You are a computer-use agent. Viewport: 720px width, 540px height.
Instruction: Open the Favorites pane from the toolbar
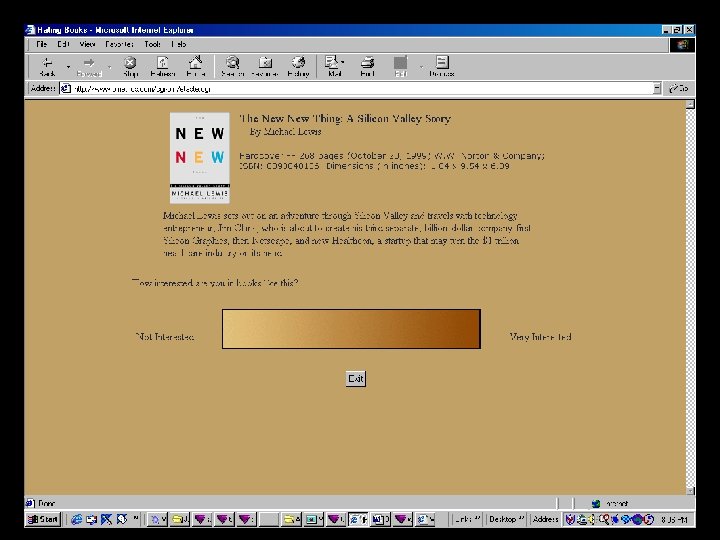265,67
